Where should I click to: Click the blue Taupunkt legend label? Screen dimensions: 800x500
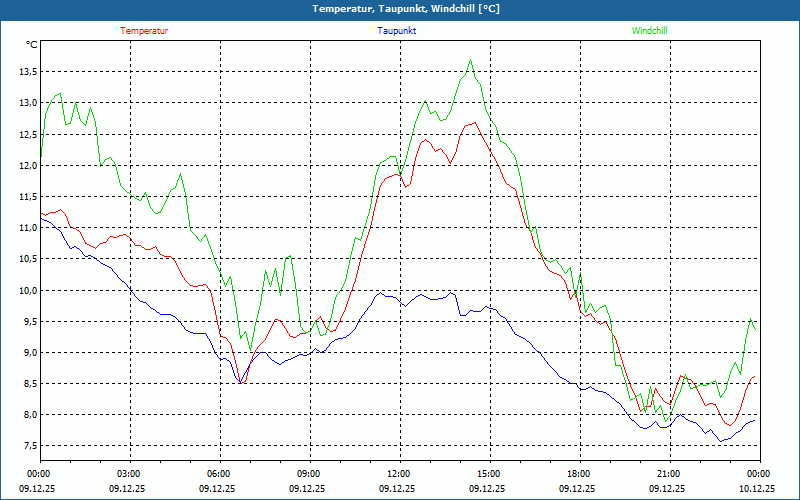397,31
